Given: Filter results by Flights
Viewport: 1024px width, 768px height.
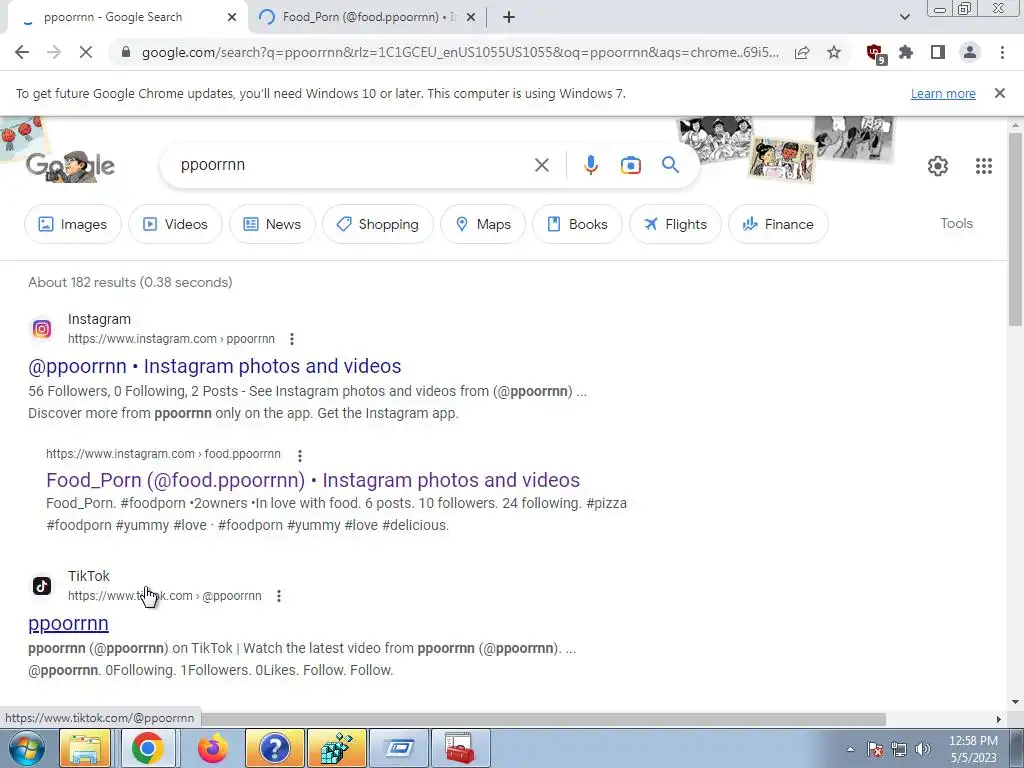Looking at the screenshot, I should click(x=675, y=224).
